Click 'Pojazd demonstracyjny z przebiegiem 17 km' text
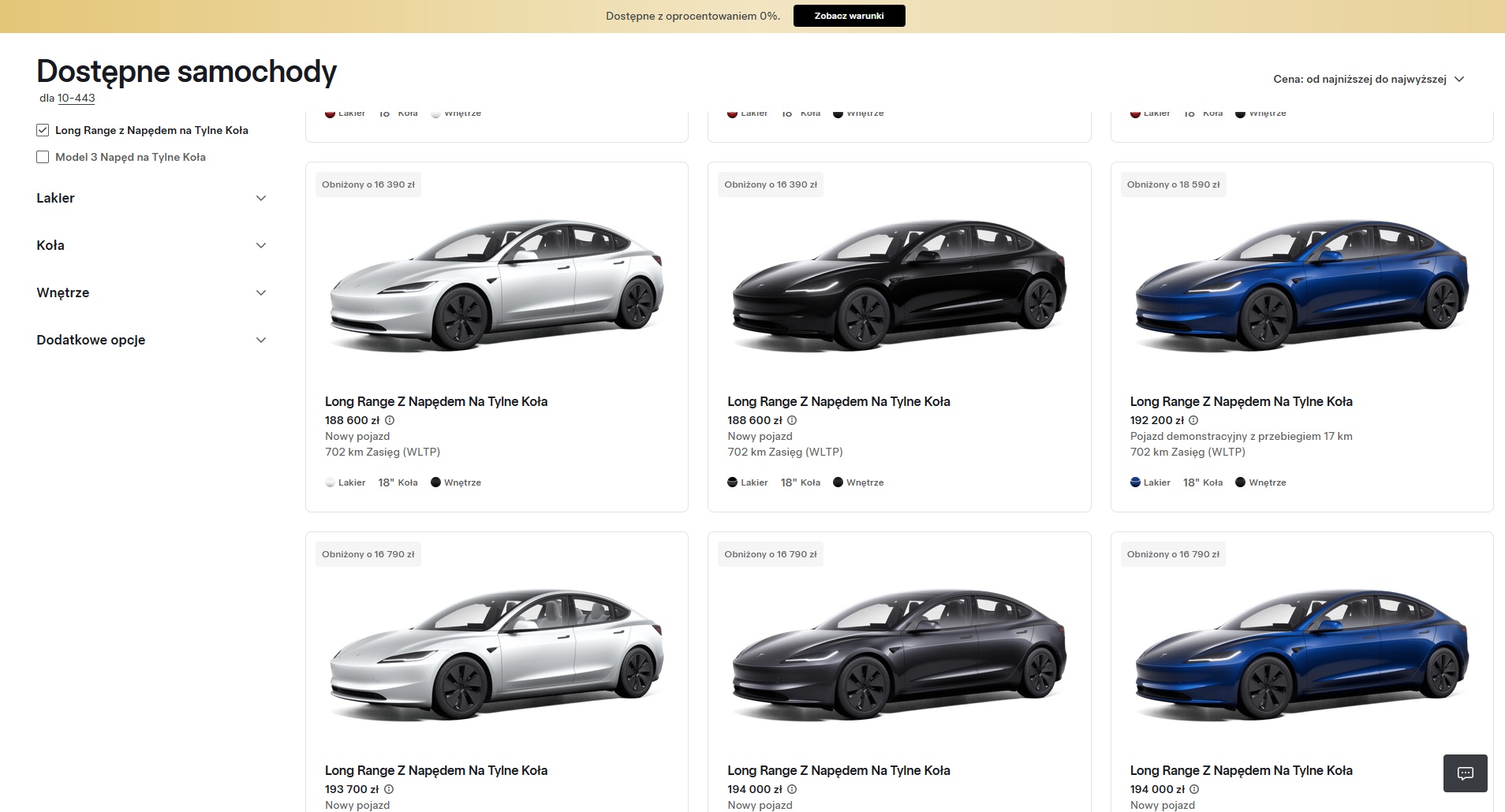 (1241, 436)
